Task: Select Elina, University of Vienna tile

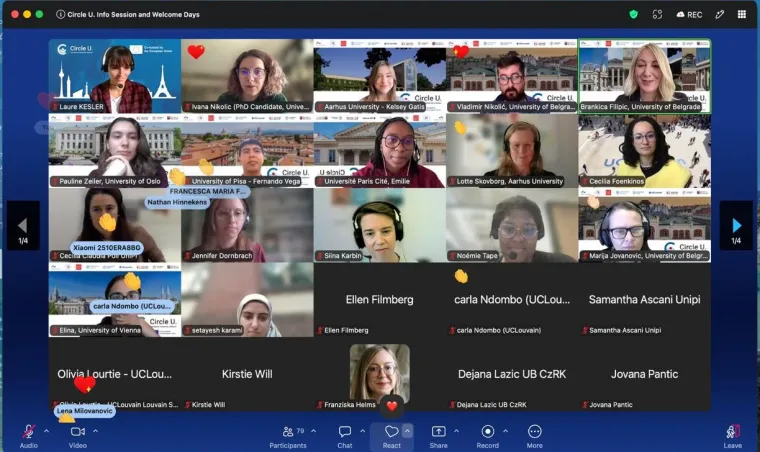Action: pyautogui.click(x=115, y=300)
